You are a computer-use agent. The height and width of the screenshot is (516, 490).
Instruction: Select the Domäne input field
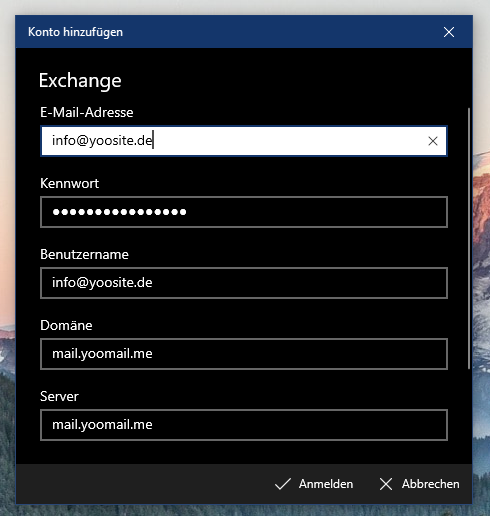click(x=244, y=354)
